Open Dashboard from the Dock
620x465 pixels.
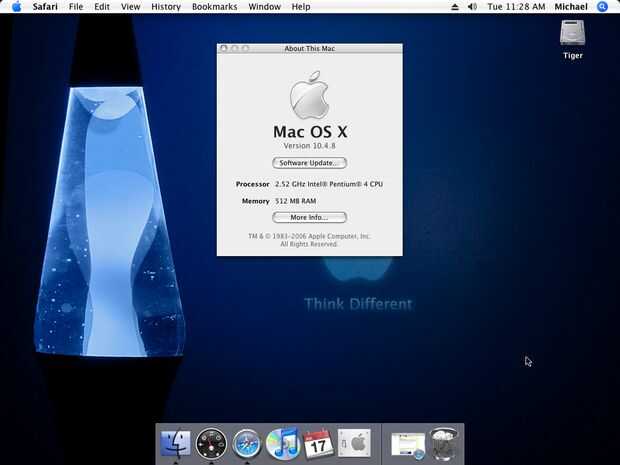(211, 444)
